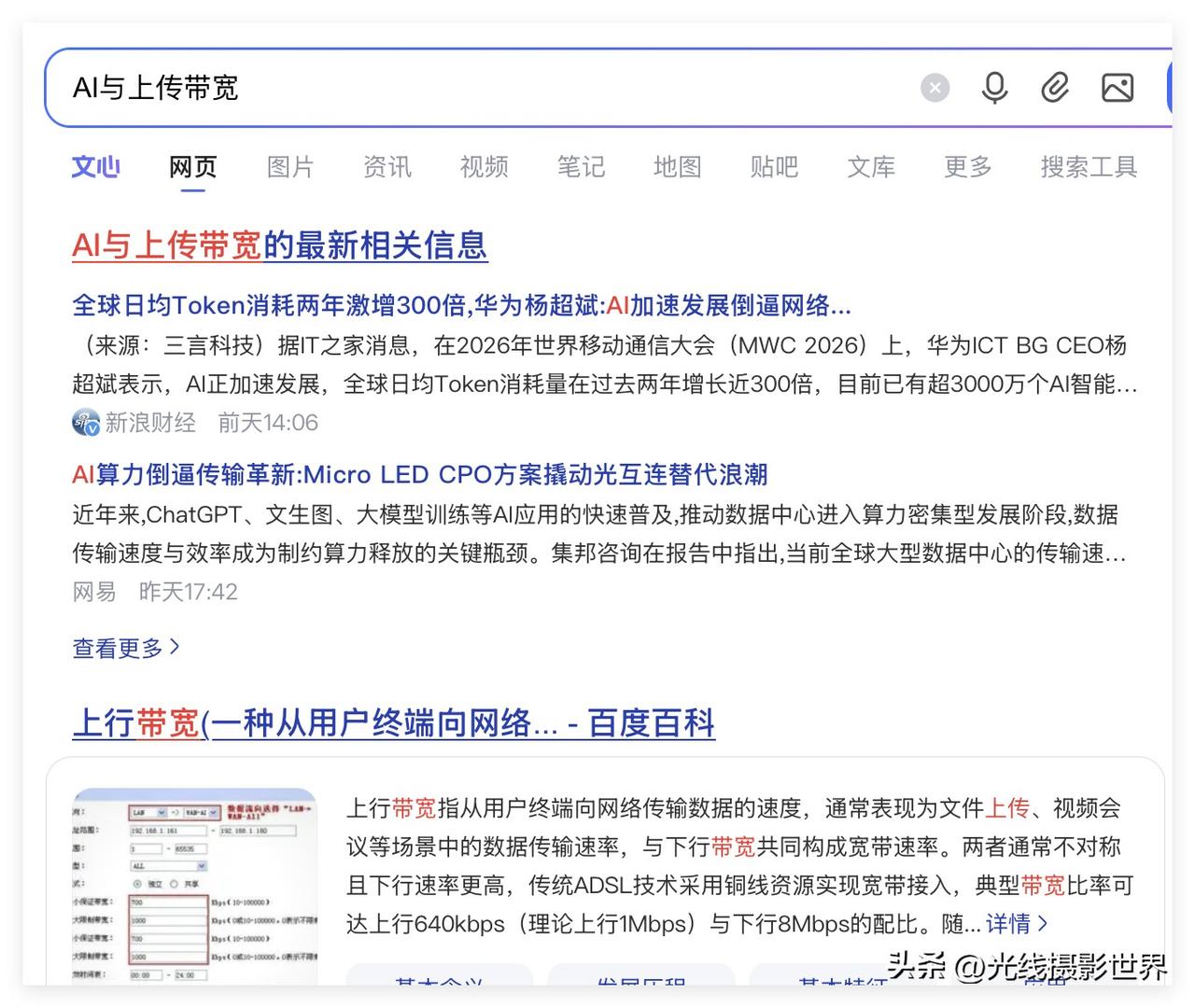Expand the news list with 查看更多
The image size is (1195, 1008).
coord(126,648)
